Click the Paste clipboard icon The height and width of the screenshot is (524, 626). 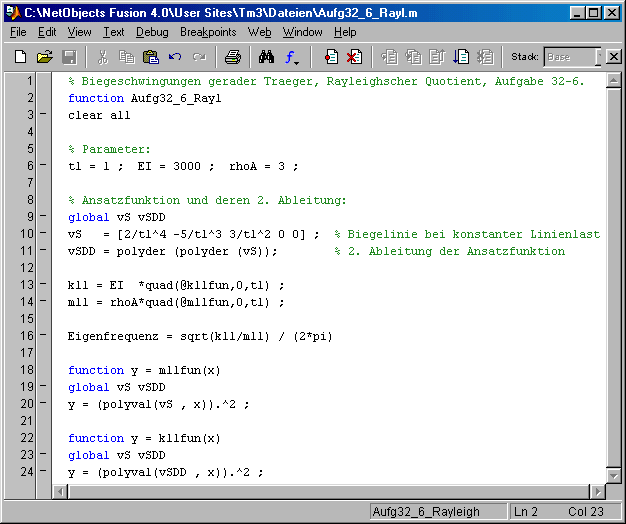click(151, 57)
